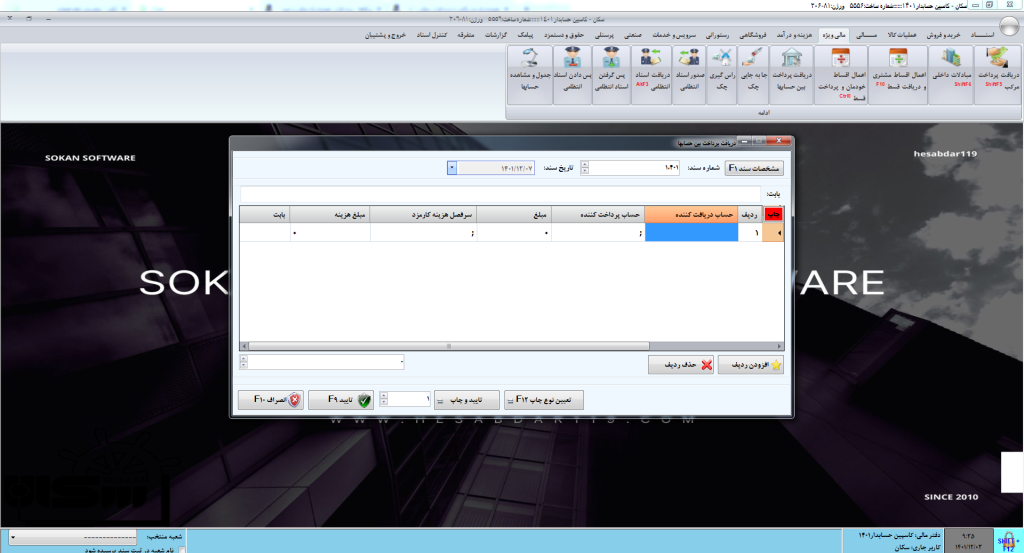Click the clock in status bar
1024x553 pixels.
(x=968, y=535)
